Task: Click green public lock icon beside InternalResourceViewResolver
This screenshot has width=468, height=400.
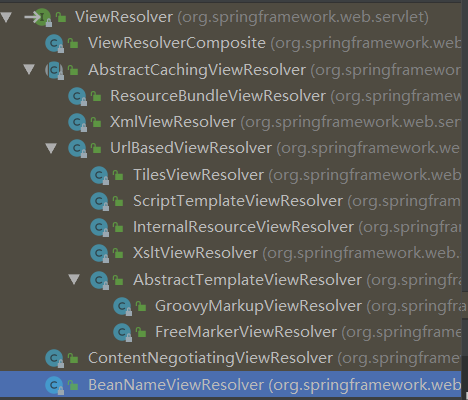Action: click(118, 227)
